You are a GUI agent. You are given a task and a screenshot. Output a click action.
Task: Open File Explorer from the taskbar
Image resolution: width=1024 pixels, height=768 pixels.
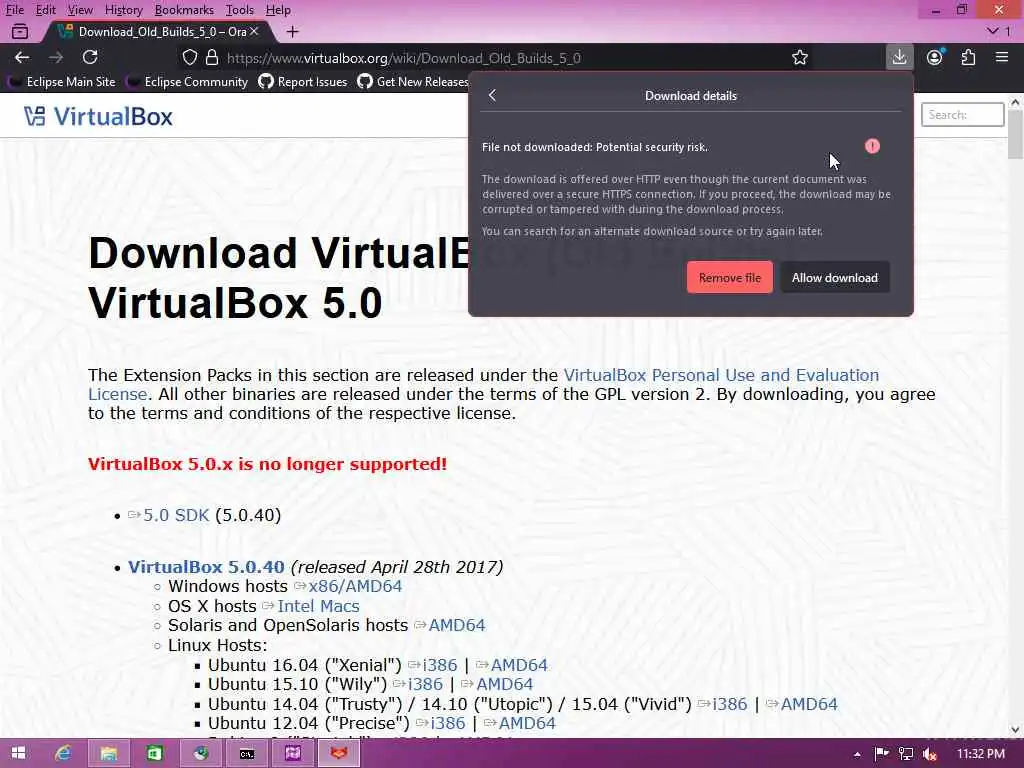click(x=108, y=754)
